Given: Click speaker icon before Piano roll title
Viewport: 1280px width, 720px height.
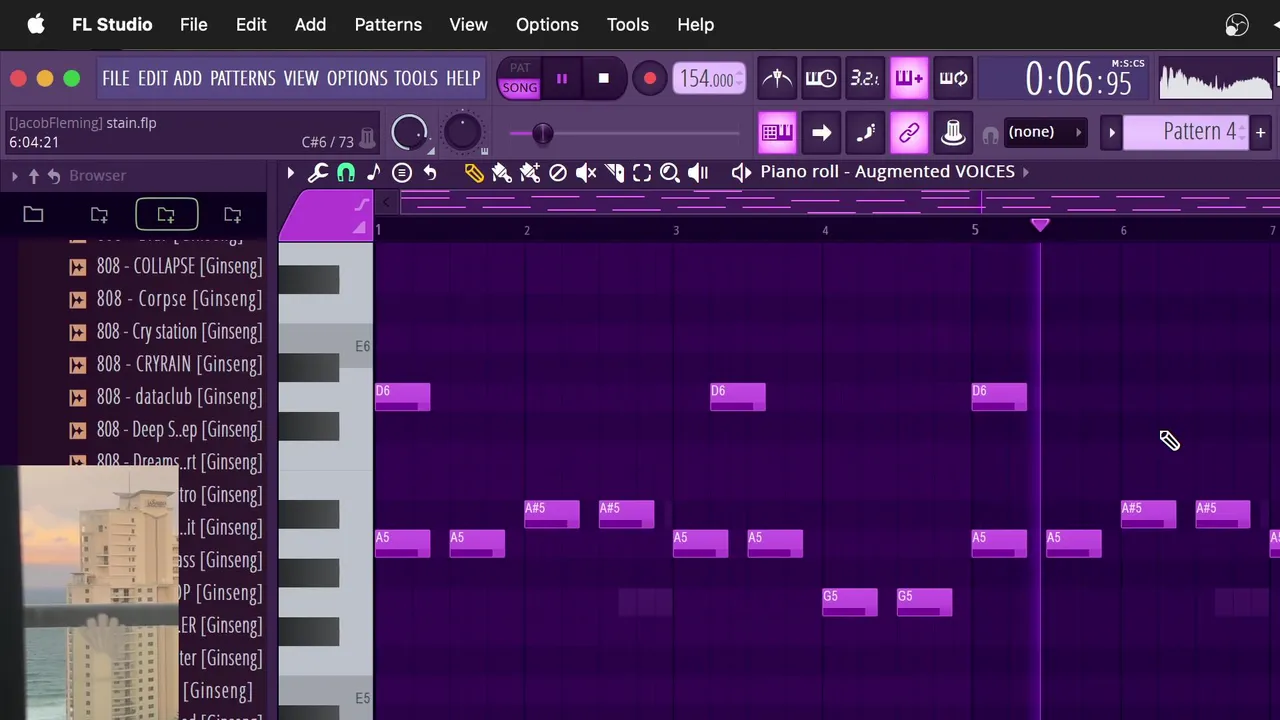Looking at the screenshot, I should (741, 172).
